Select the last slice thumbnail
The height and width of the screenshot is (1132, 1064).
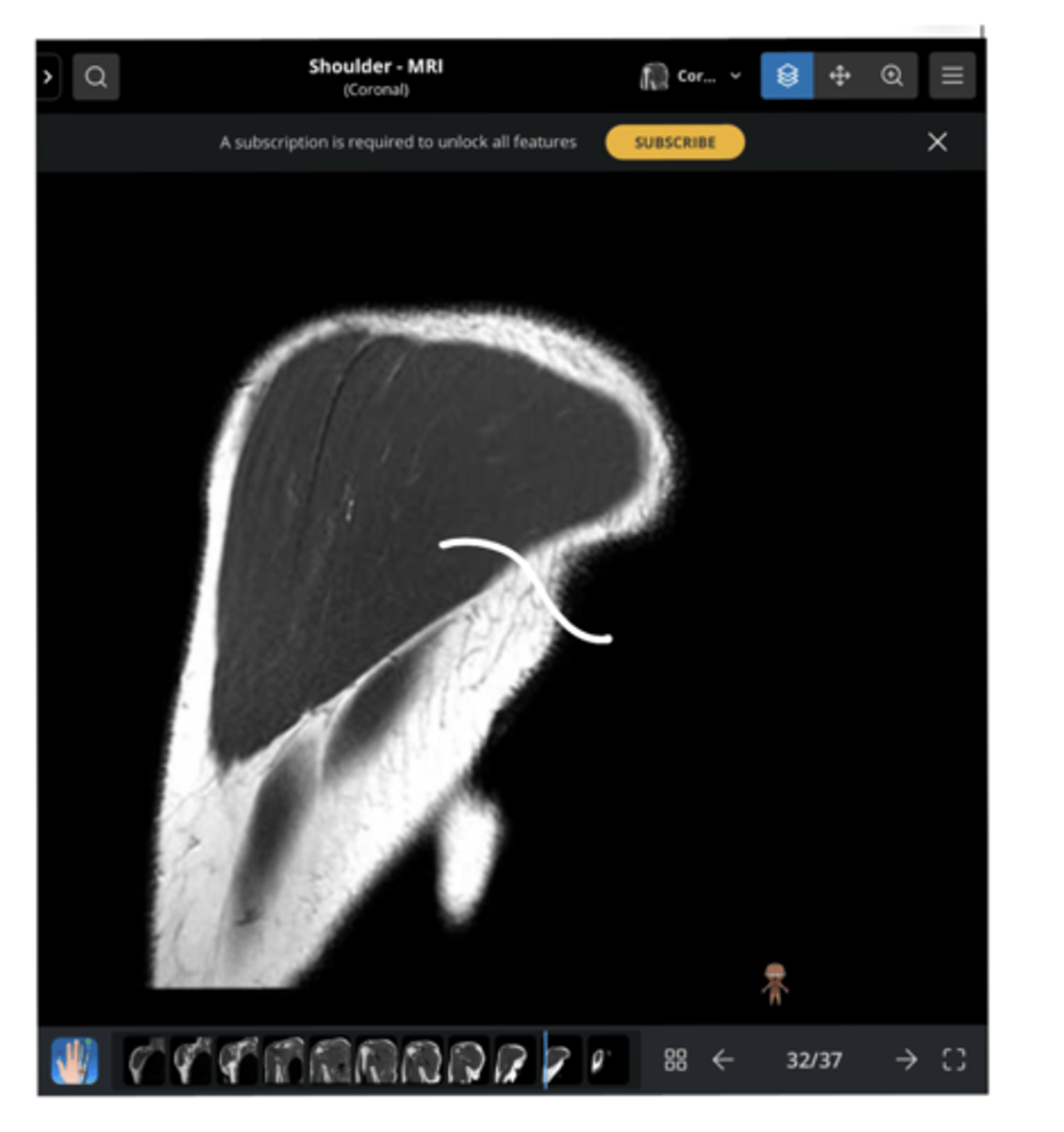(x=605, y=1060)
